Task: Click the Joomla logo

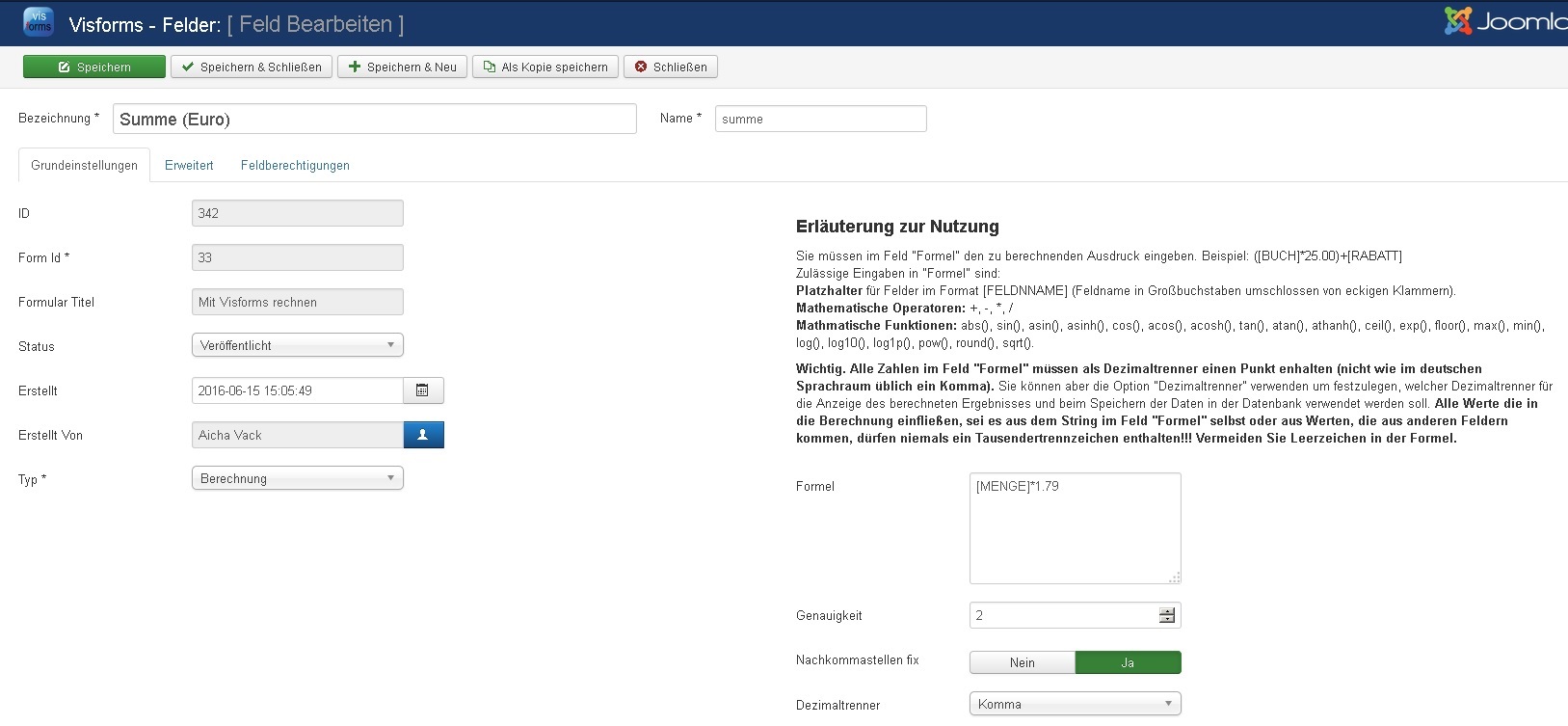Action: click(1505, 21)
